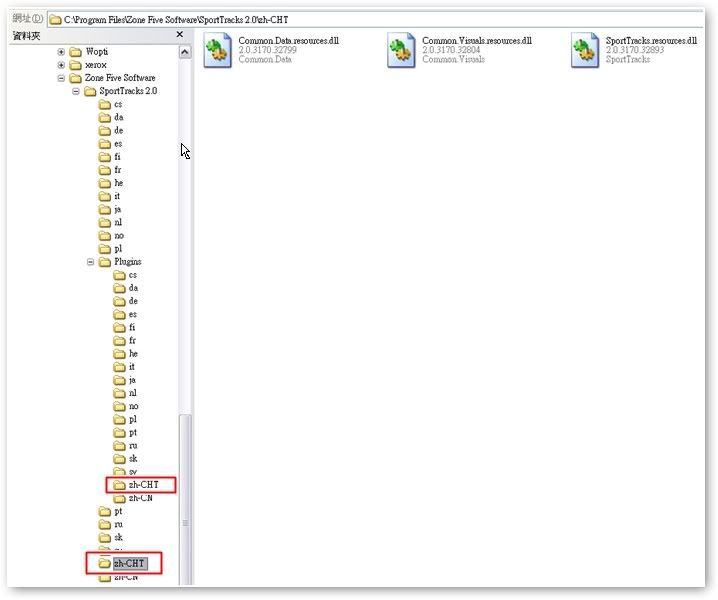Screen dimensions: 718x600
Task: Select pt folder directly under SportTracks 2.0
Action: tap(110, 512)
